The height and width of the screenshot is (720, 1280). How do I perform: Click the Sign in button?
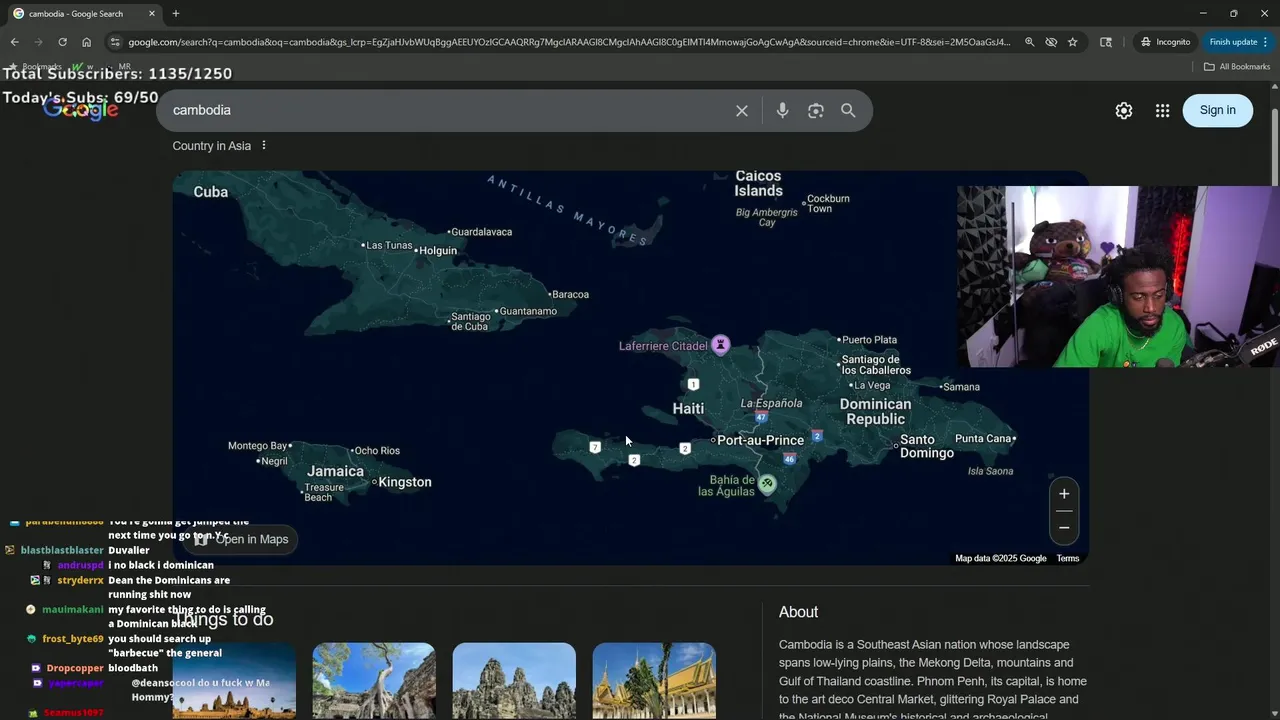(1218, 110)
